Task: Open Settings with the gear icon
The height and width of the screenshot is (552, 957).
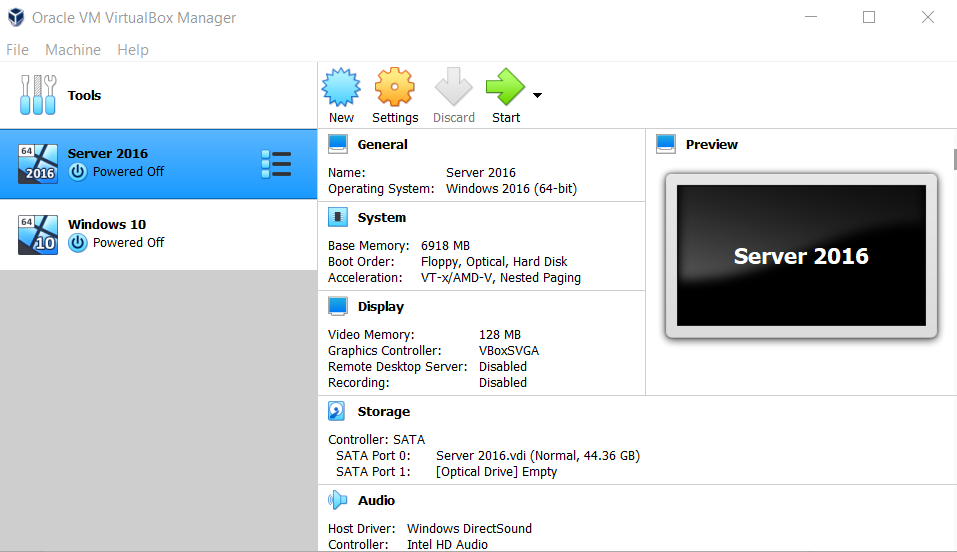Action: pyautogui.click(x=395, y=87)
